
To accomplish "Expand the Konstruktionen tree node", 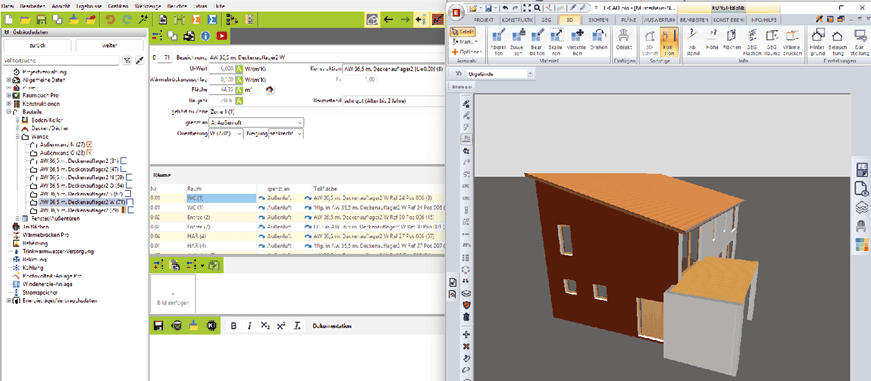I will point(8,104).
